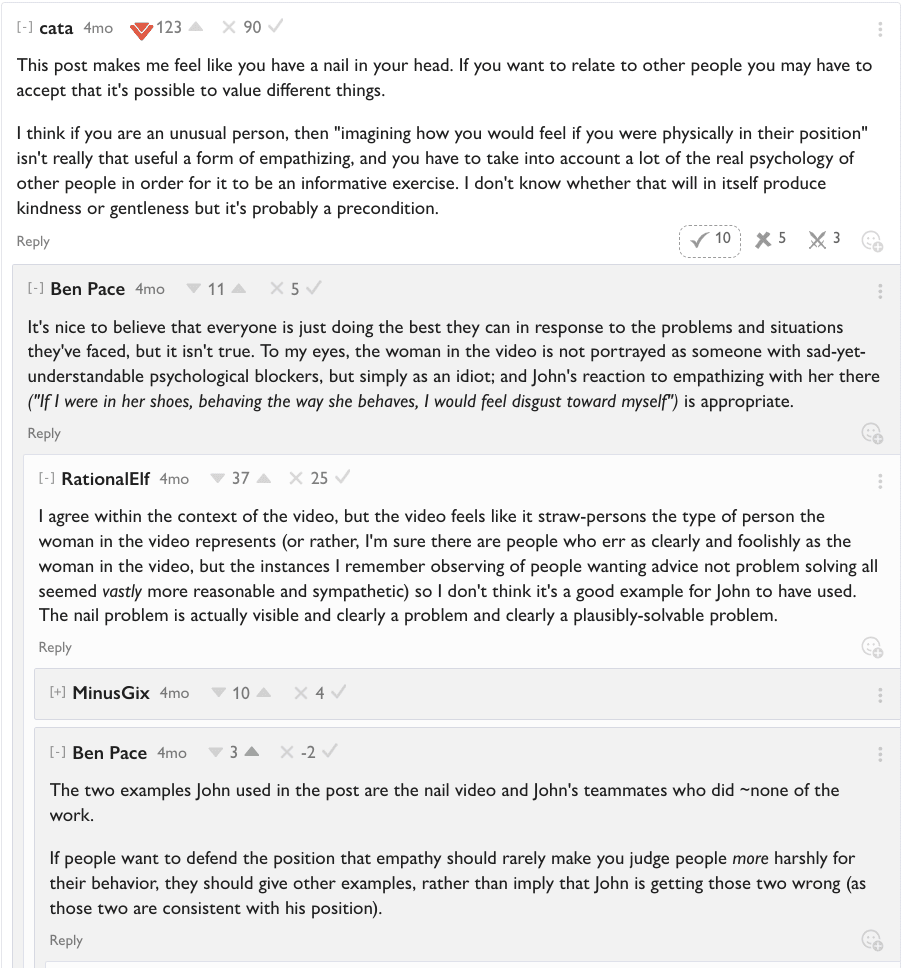The image size is (912, 968).
Task: Open three-dot menu on RationalElf's comment
Action: pos(880,481)
